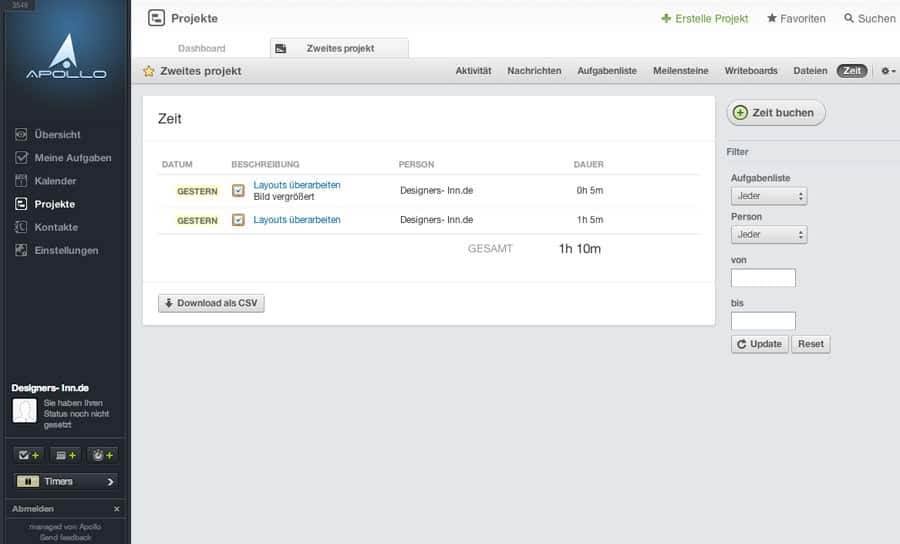The image size is (900, 544).
Task: Open the gear settings menu in project bar
Action: [888, 71]
